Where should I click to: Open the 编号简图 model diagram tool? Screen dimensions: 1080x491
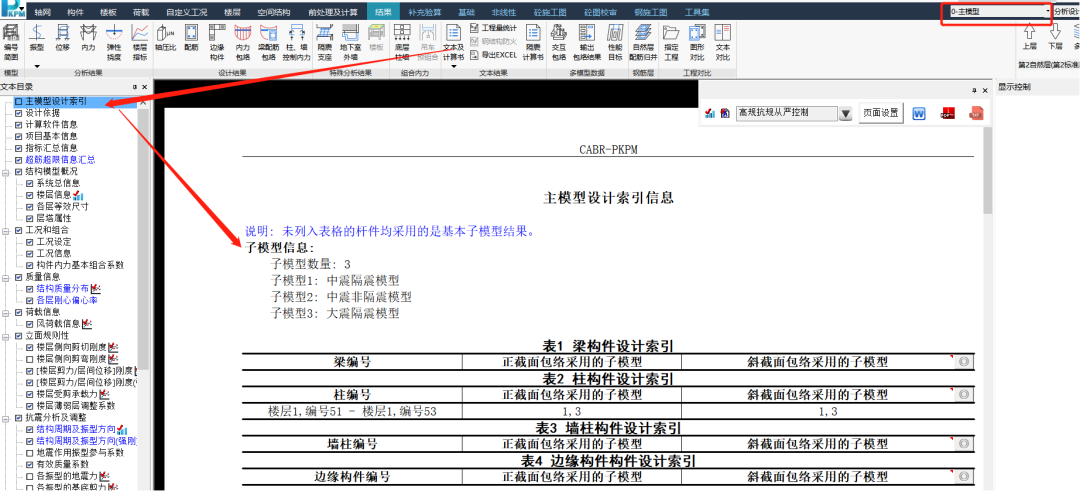coord(11,41)
